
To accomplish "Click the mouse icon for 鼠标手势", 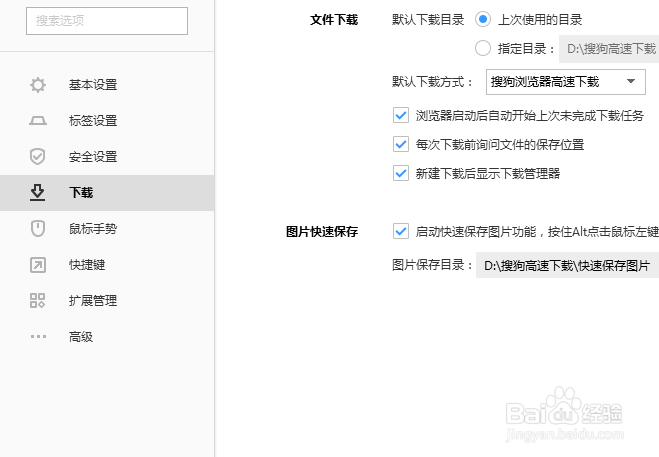I will pos(38,229).
